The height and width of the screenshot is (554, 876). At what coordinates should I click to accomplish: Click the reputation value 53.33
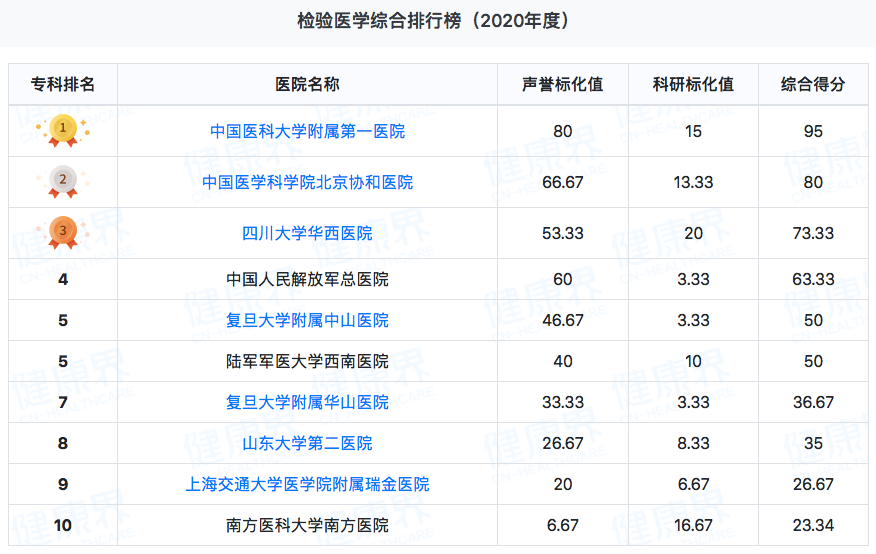563,233
